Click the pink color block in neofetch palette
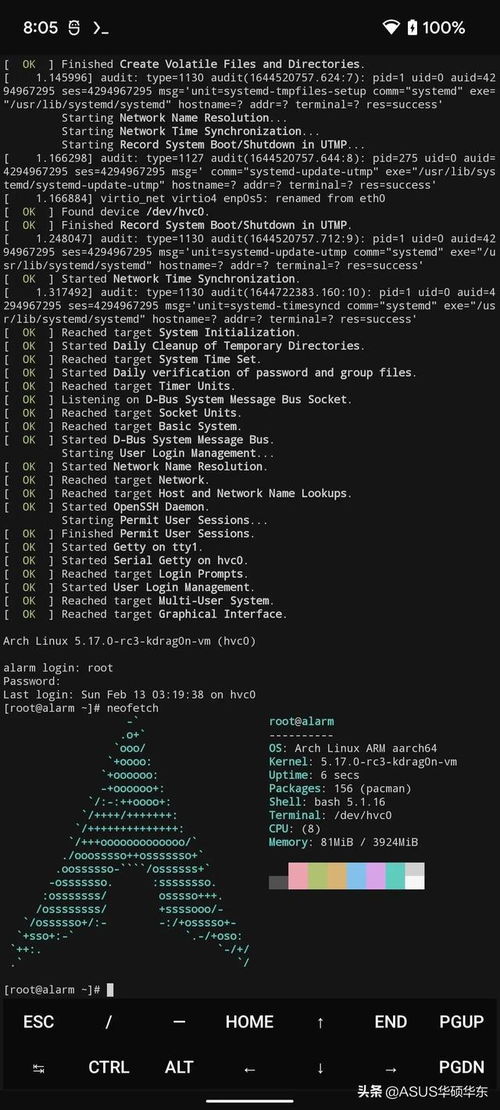This screenshot has height=1110, width=500. [x=298, y=876]
